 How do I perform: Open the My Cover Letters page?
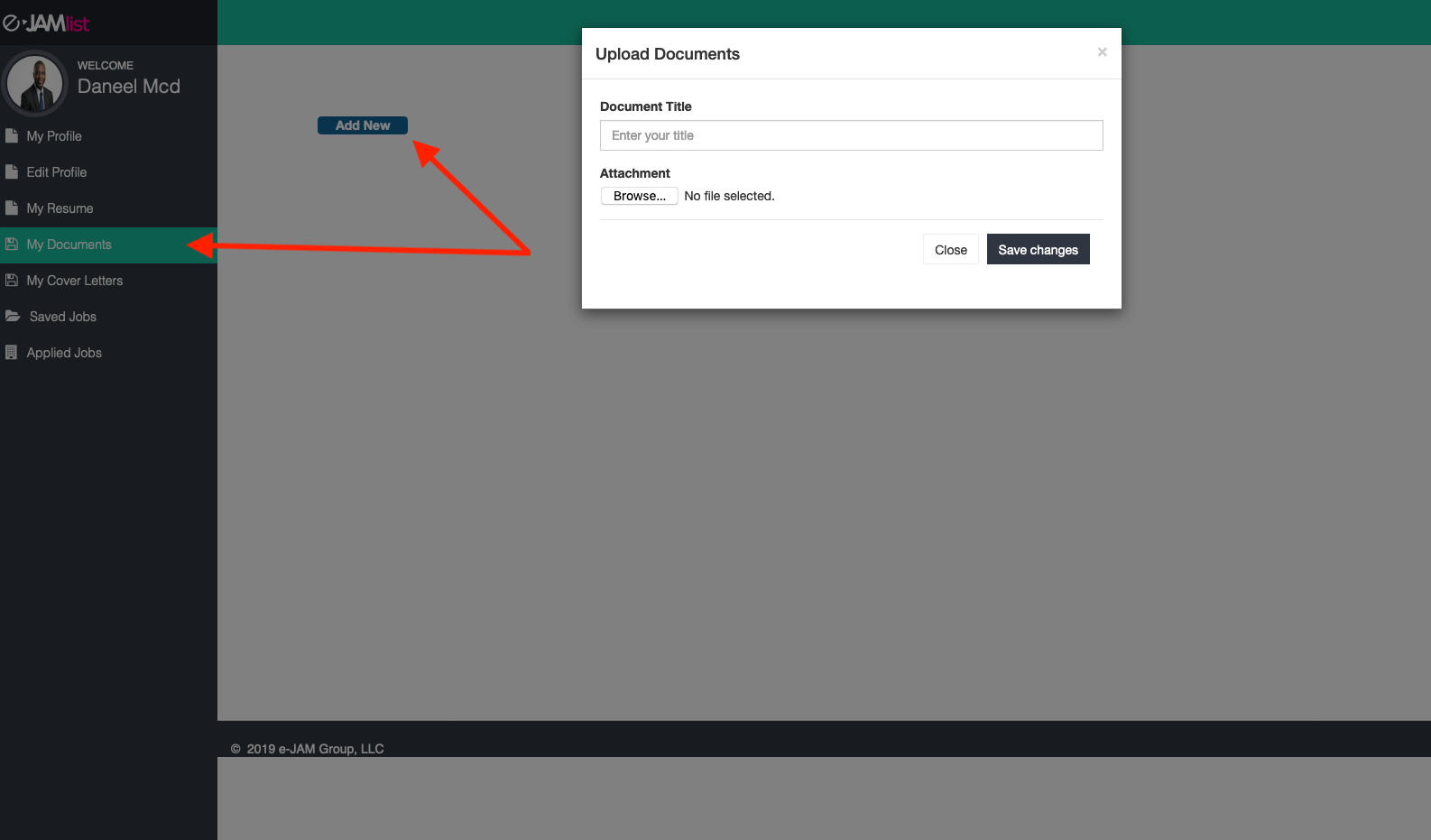point(75,281)
